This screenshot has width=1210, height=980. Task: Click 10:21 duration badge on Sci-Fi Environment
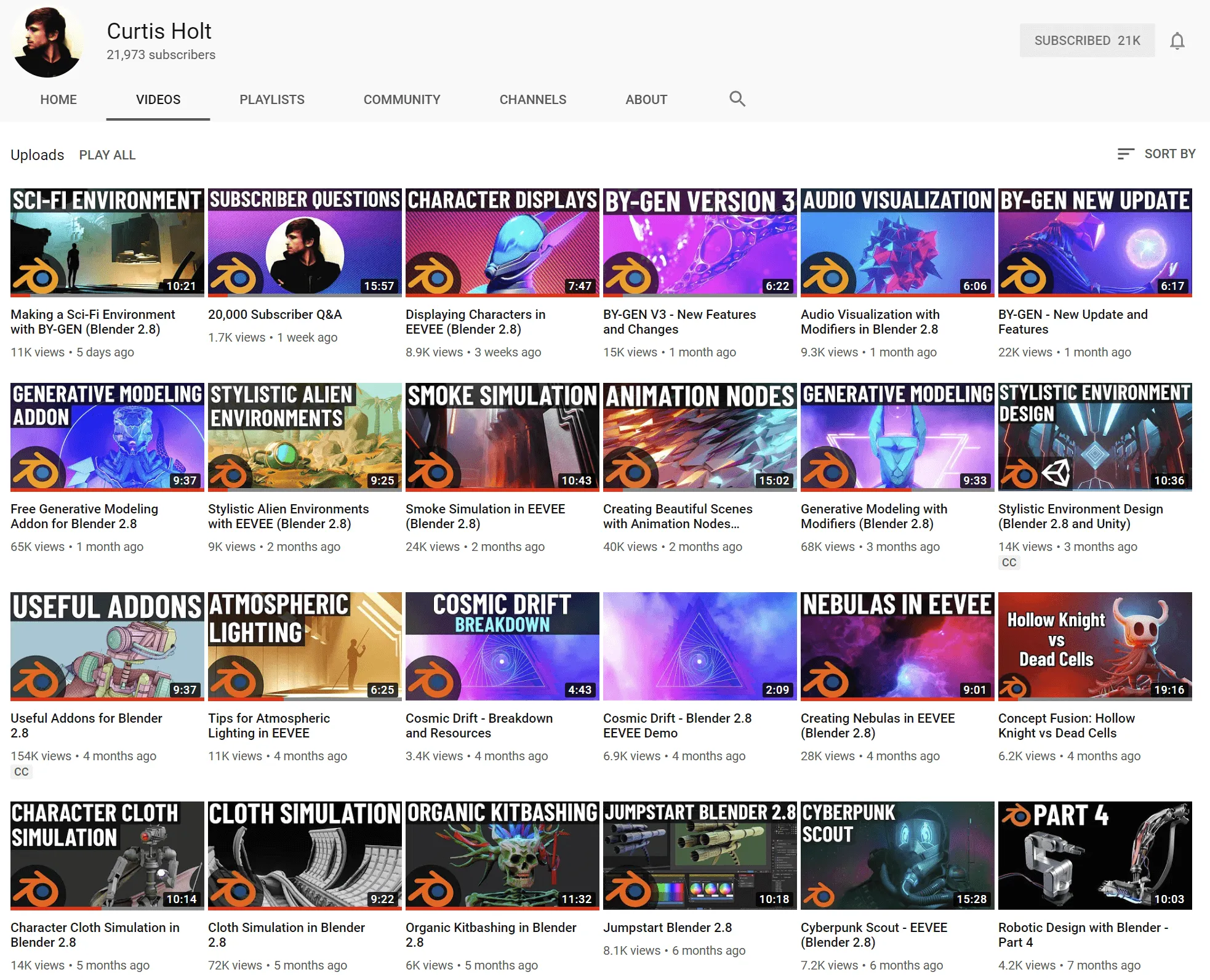coord(181,286)
